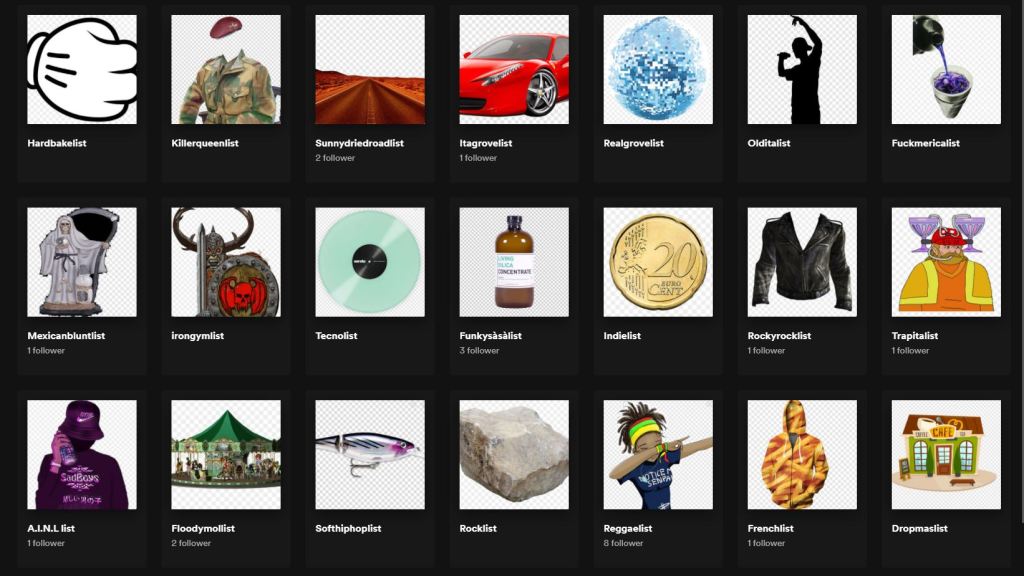Screen dimensions: 1024x576
Task: Open the red sports car Itagrovelist cover
Action: pos(514,69)
